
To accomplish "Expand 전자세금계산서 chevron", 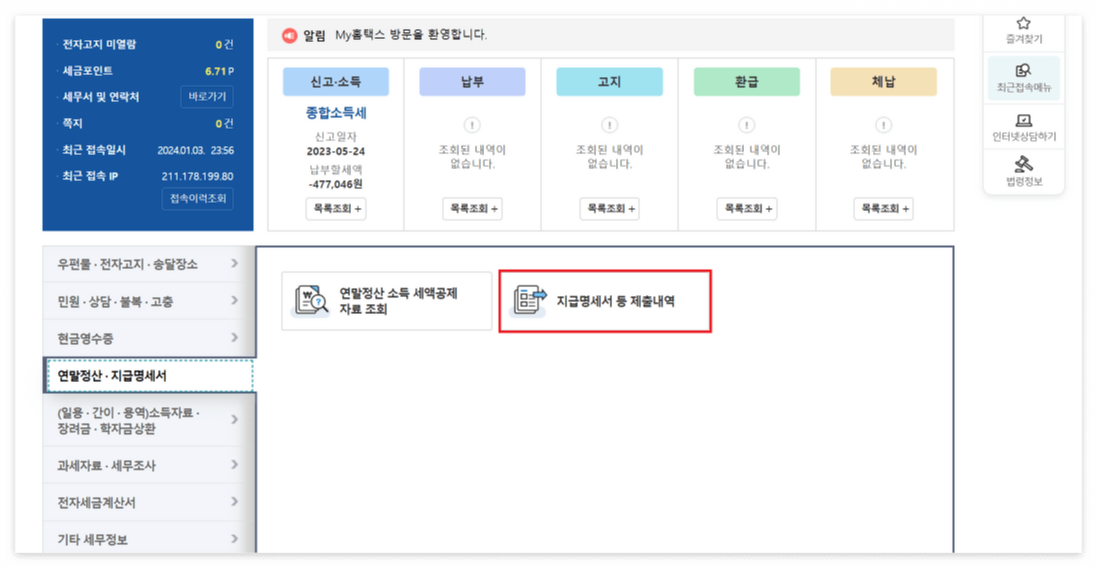I will tap(234, 502).
